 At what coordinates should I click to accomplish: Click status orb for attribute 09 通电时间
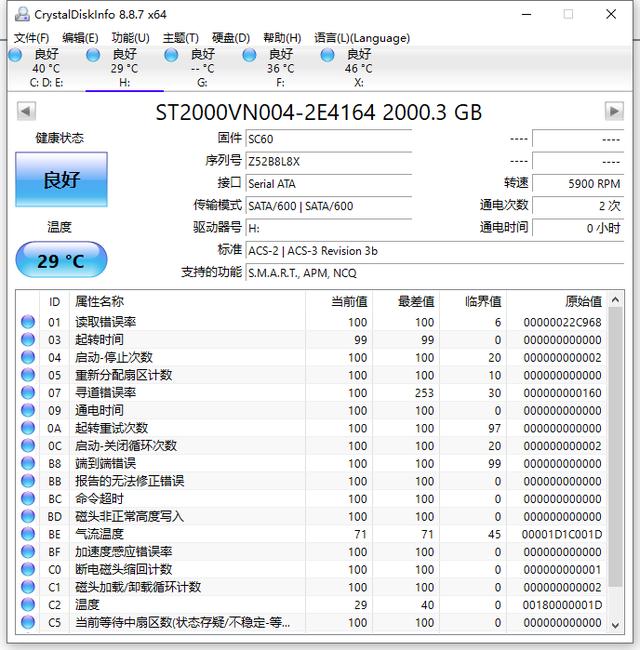point(28,410)
